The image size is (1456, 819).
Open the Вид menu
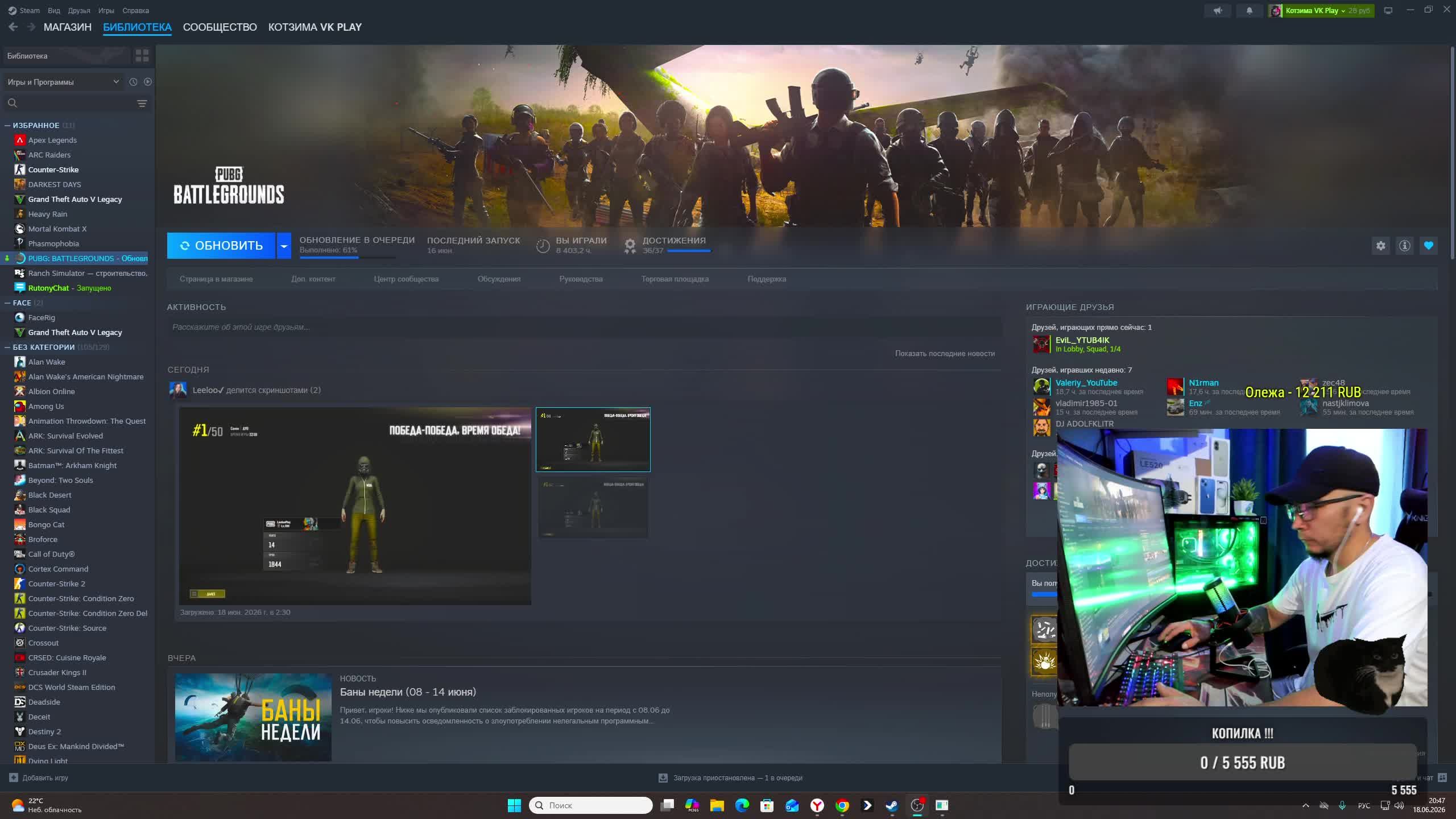coord(54,10)
